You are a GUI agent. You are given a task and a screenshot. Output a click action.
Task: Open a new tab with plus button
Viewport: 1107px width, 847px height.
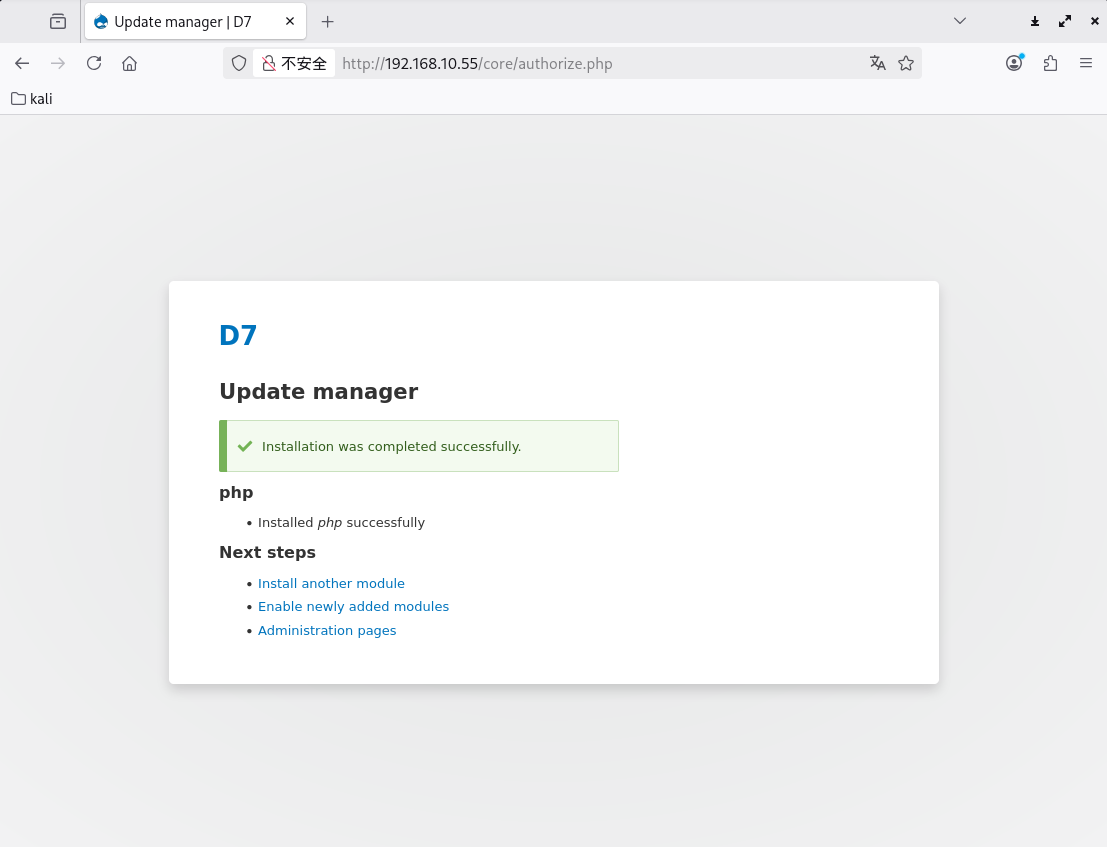pyautogui.click(x=327, y=21)
